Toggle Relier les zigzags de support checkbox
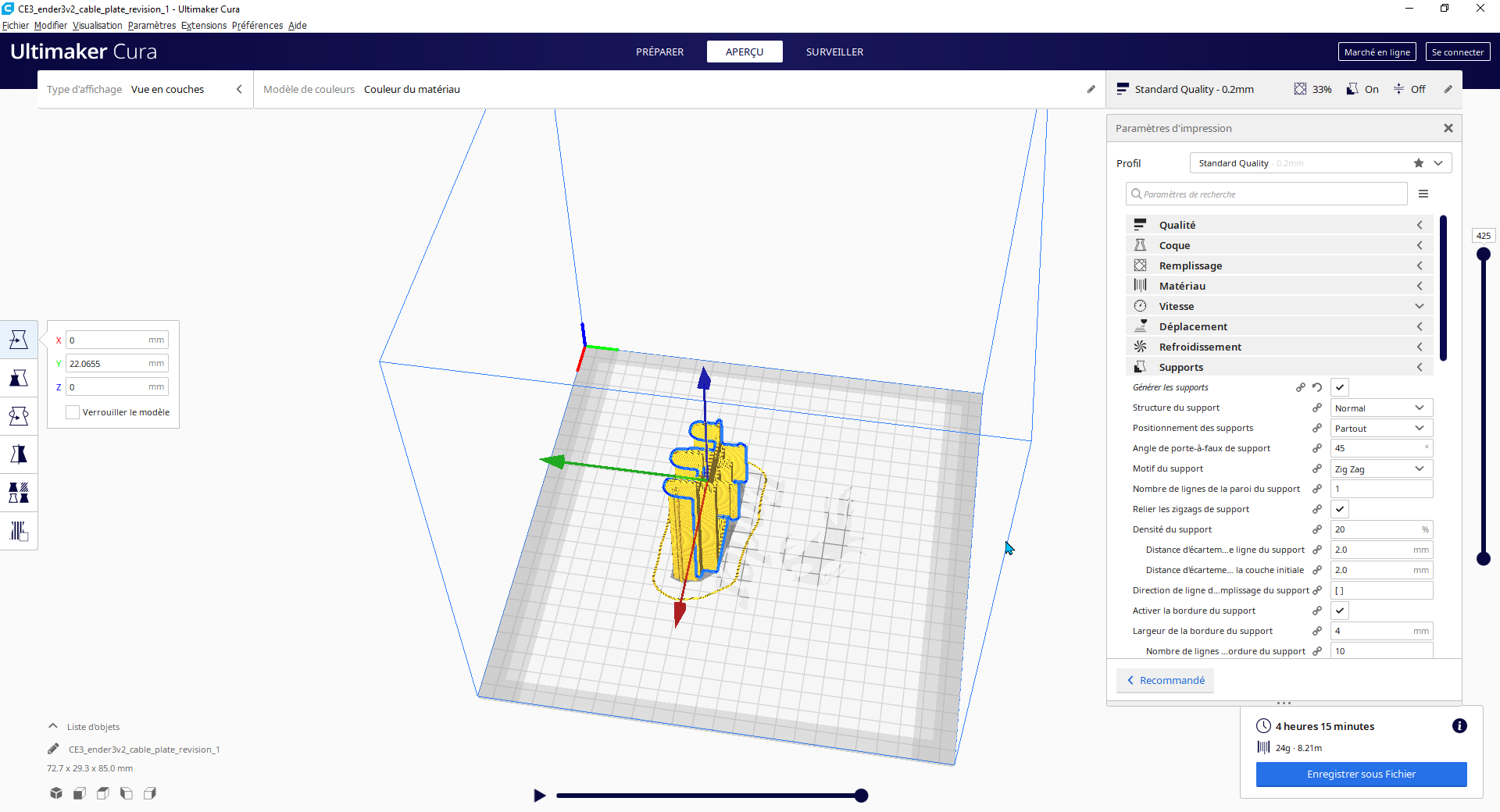The image size is (1500, 812). tap(1340, 509)
